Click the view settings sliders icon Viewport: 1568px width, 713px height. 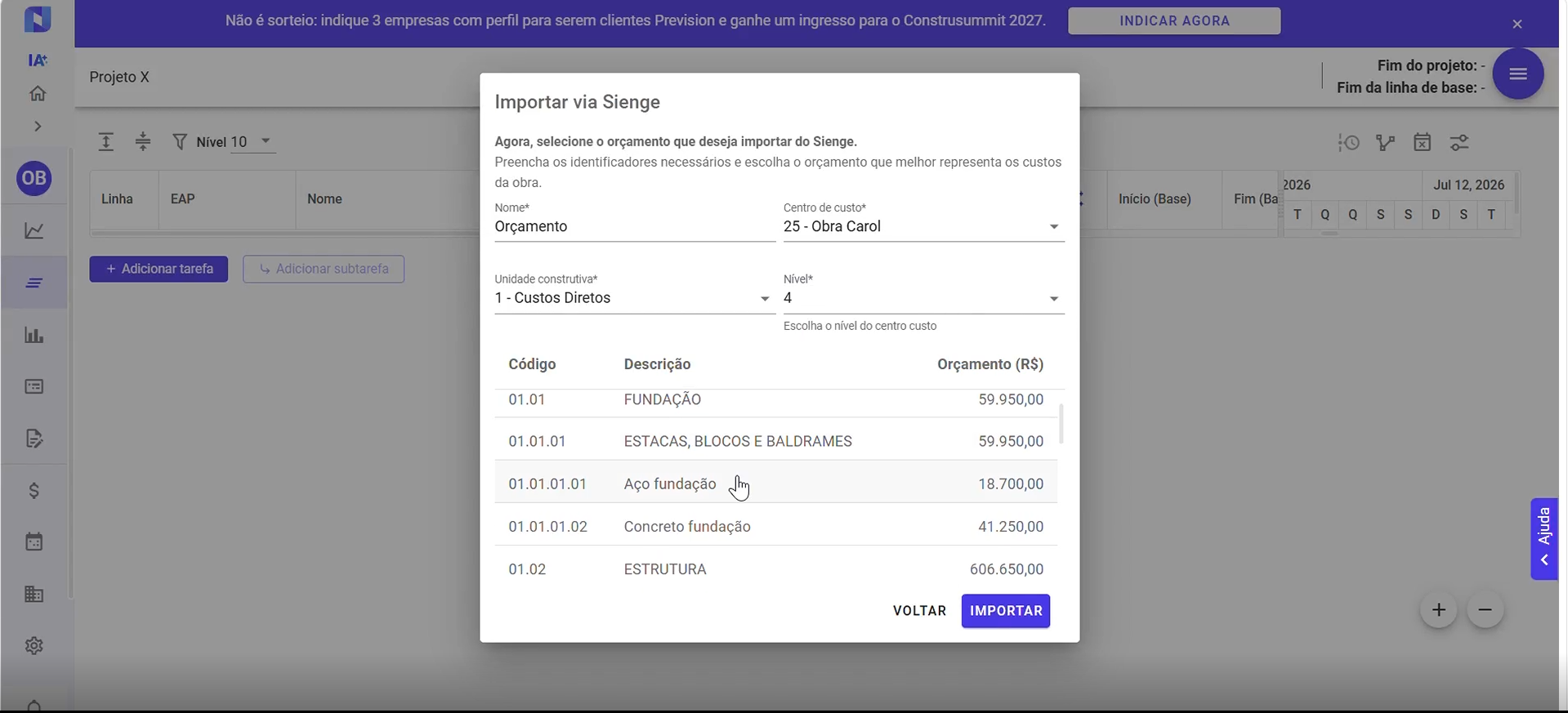pos(1459,143)
